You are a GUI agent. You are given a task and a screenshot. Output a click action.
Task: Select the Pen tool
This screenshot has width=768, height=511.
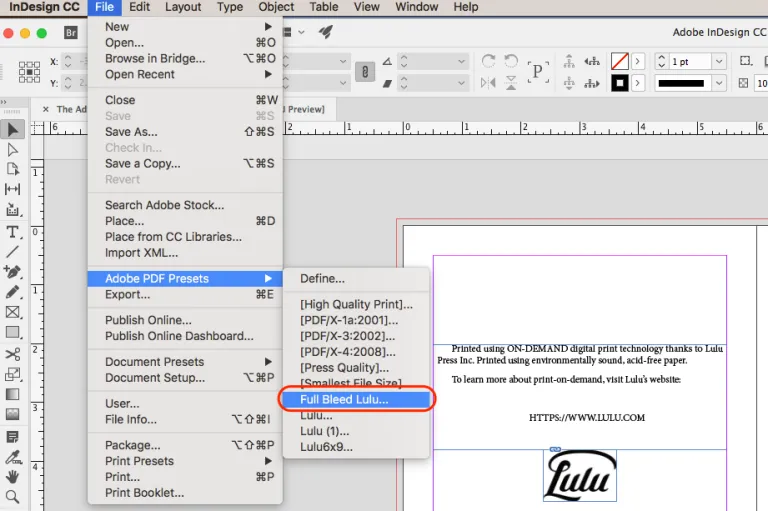click(x=13, y=271)
